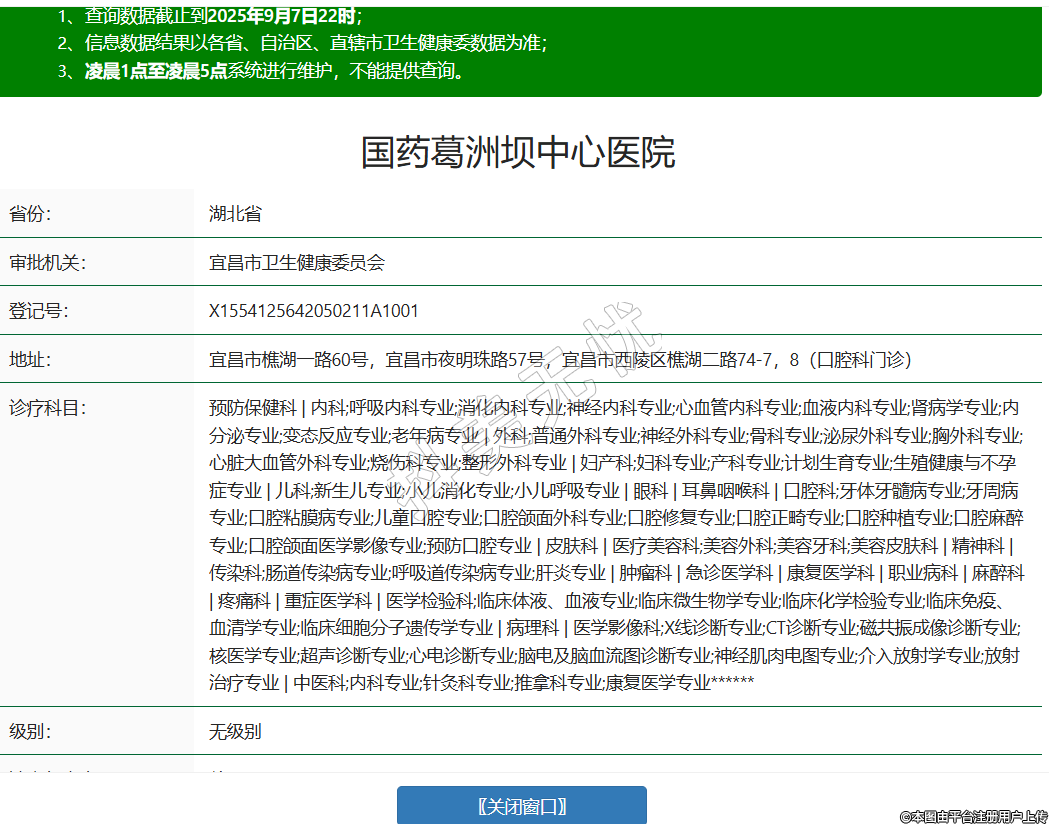Click the 凌晨1点至凌晨5点 maintenance notice

pyautogui.click(x=275, y=71)
